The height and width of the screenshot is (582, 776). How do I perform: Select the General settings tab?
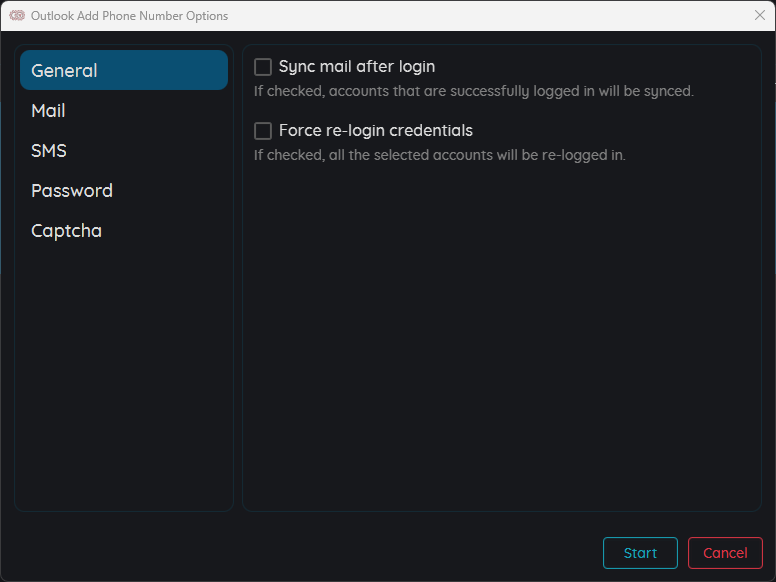click(124, 70)
